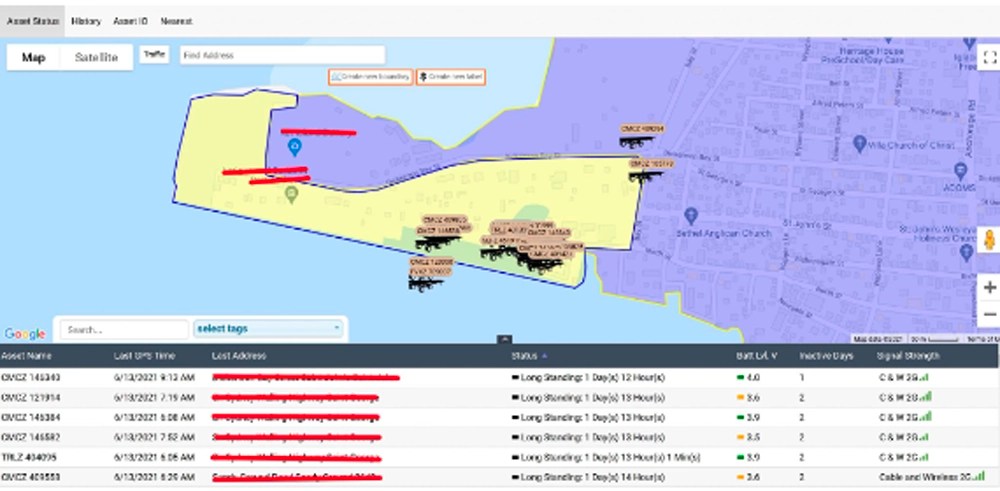Select asset row CMCZ 146582

(499, 437)
